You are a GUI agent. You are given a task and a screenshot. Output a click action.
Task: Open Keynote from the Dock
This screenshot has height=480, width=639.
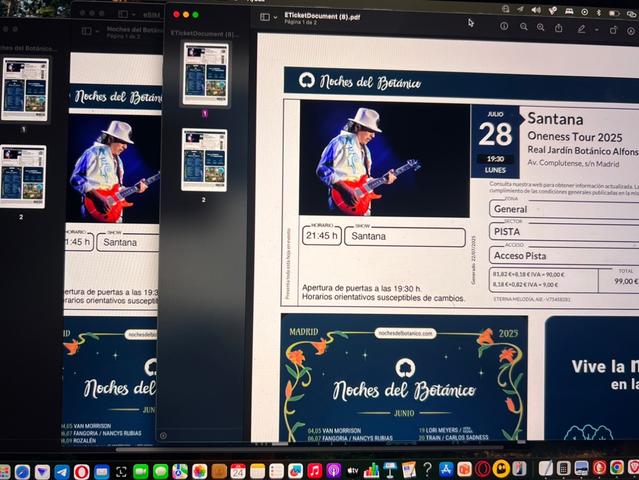[x=390, y=470]
